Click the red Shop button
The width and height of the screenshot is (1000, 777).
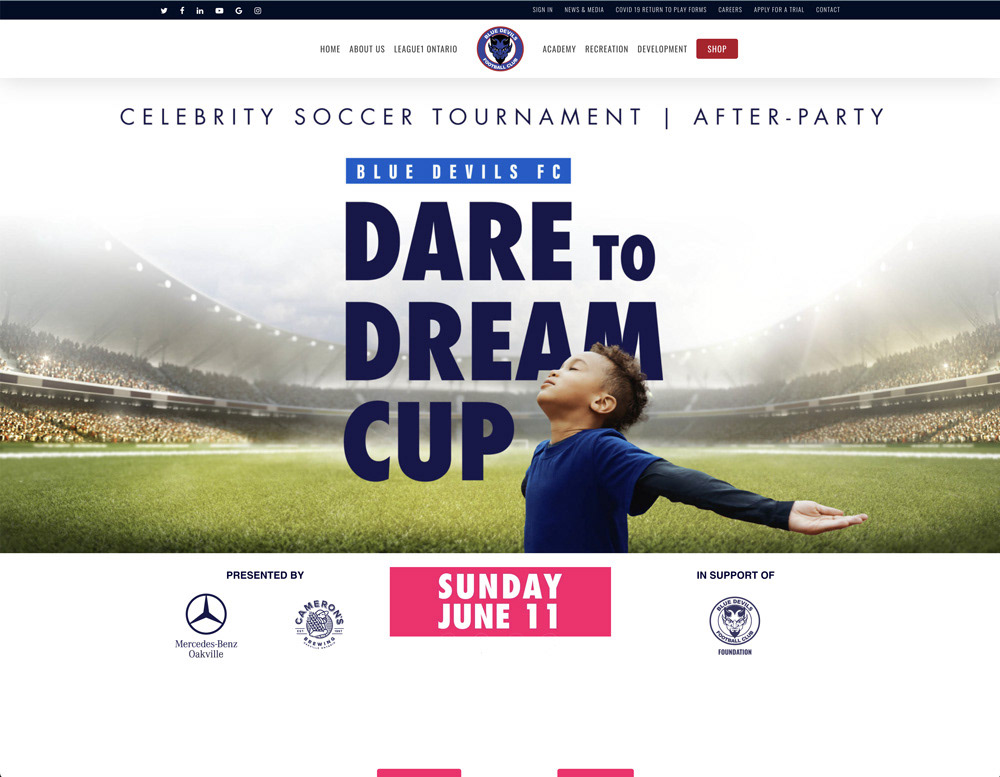(x=717, y=49)
